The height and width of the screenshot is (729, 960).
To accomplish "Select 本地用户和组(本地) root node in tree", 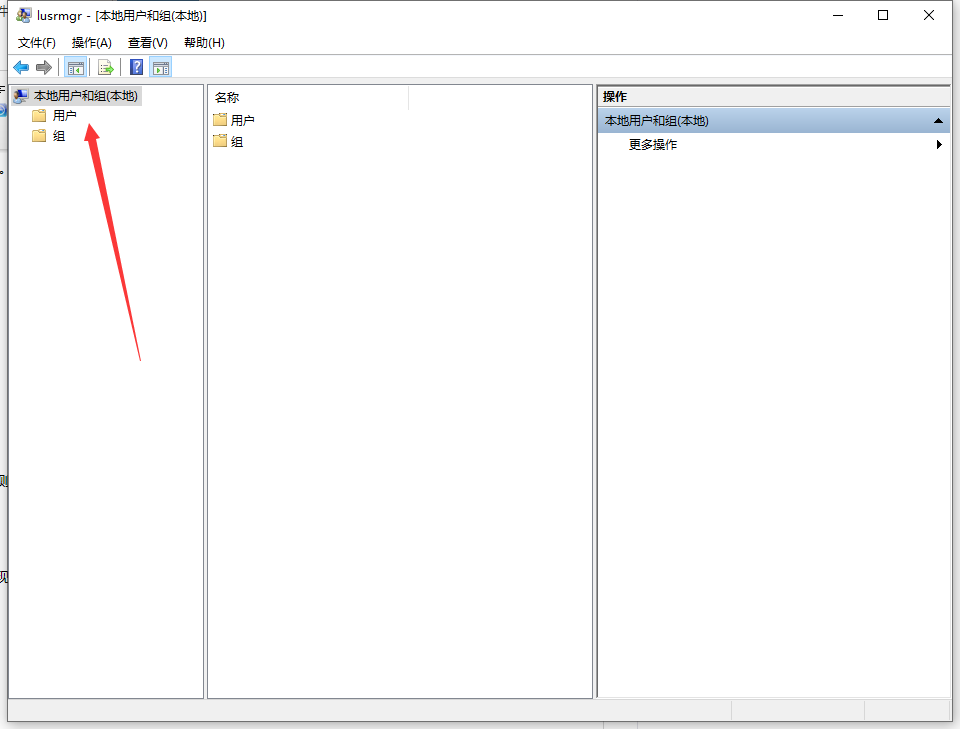I will [85, 96].
